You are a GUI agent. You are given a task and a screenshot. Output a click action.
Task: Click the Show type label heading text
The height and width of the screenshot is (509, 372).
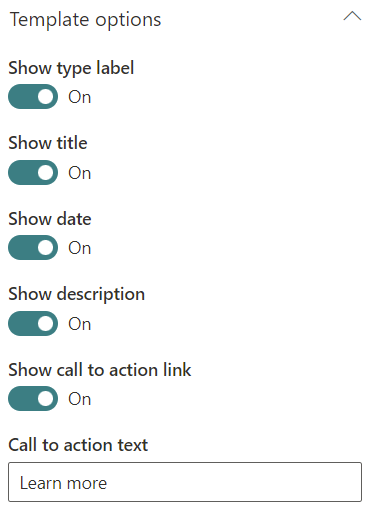click(71, 68)
